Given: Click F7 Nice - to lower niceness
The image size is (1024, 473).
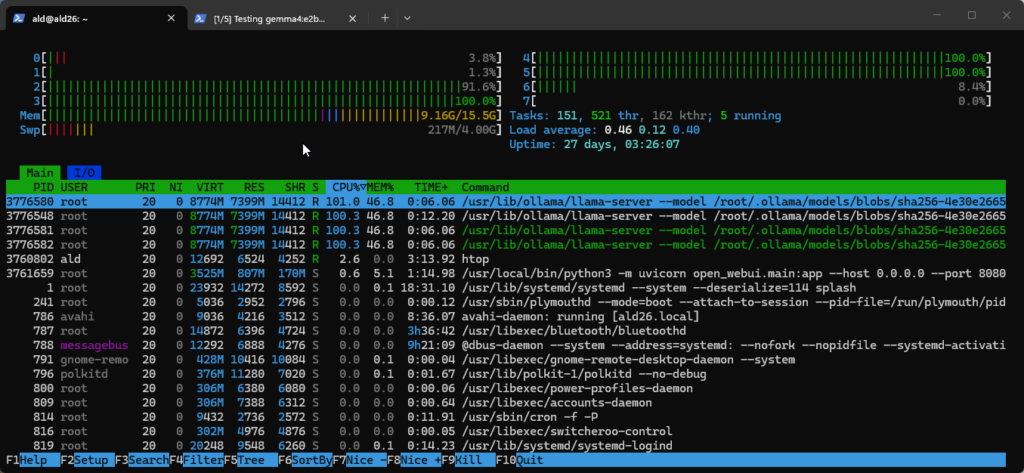Looking at the screenshot, I should (360, 460).
